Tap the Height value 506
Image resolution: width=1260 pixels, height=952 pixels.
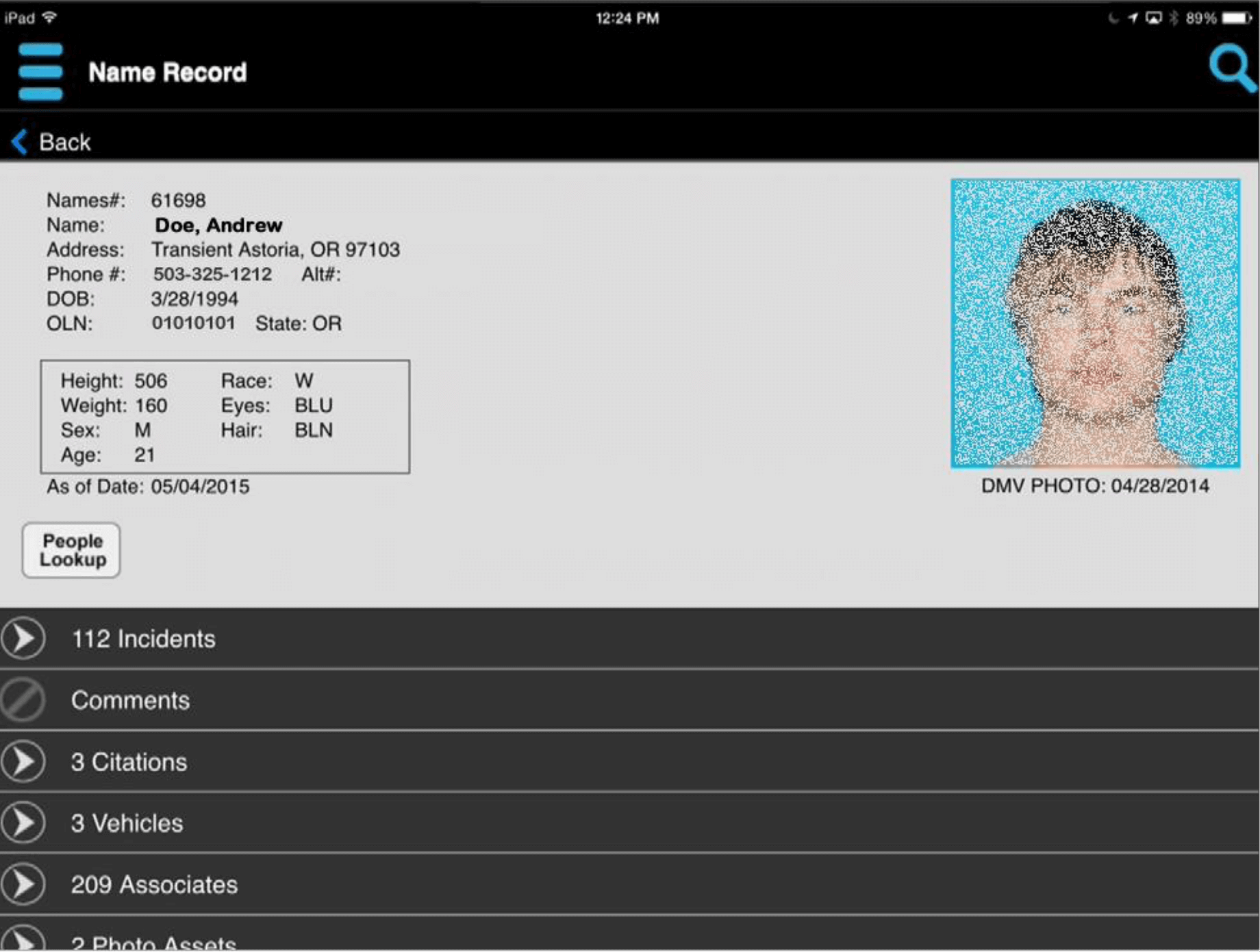151,381
